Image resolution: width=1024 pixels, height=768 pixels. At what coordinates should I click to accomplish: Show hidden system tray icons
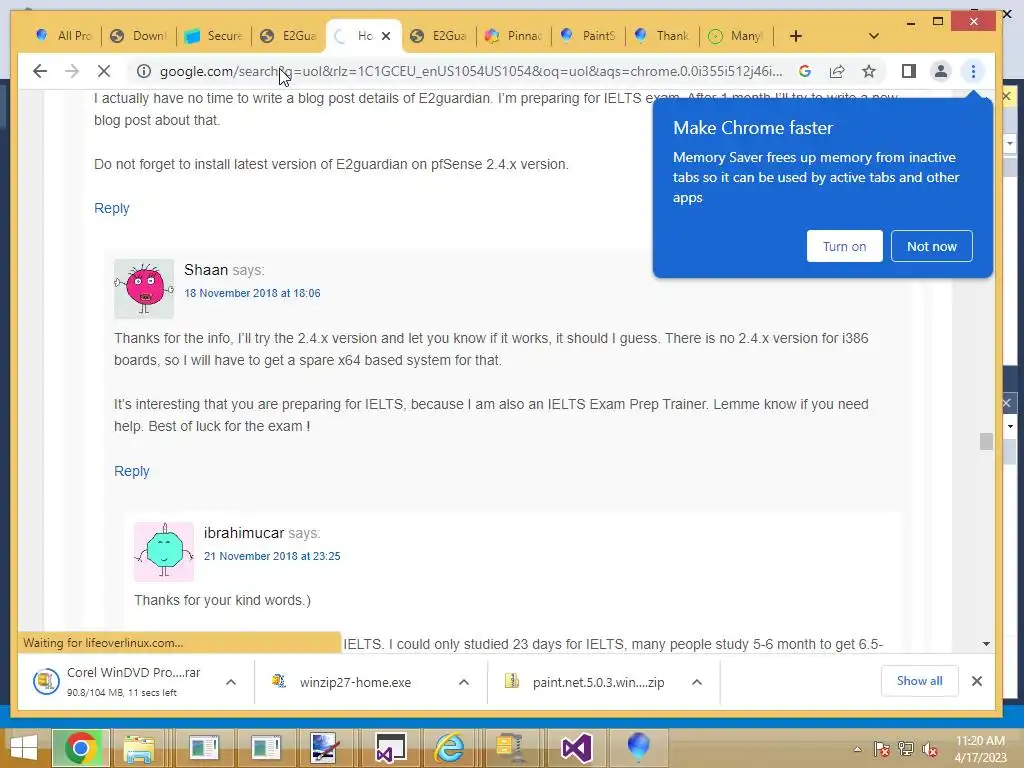(857, 749)
